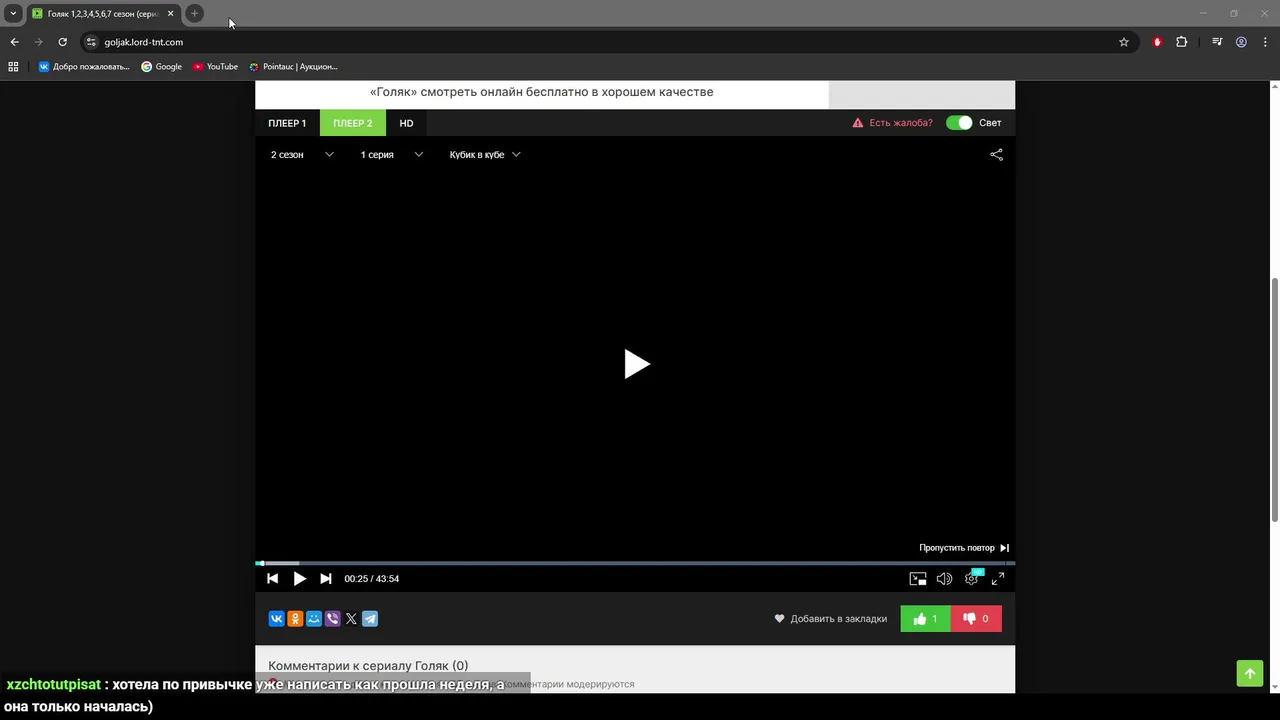Open the tab search dropdown arrow
Screen dimensions: 1280x720
tap(13, 14)
